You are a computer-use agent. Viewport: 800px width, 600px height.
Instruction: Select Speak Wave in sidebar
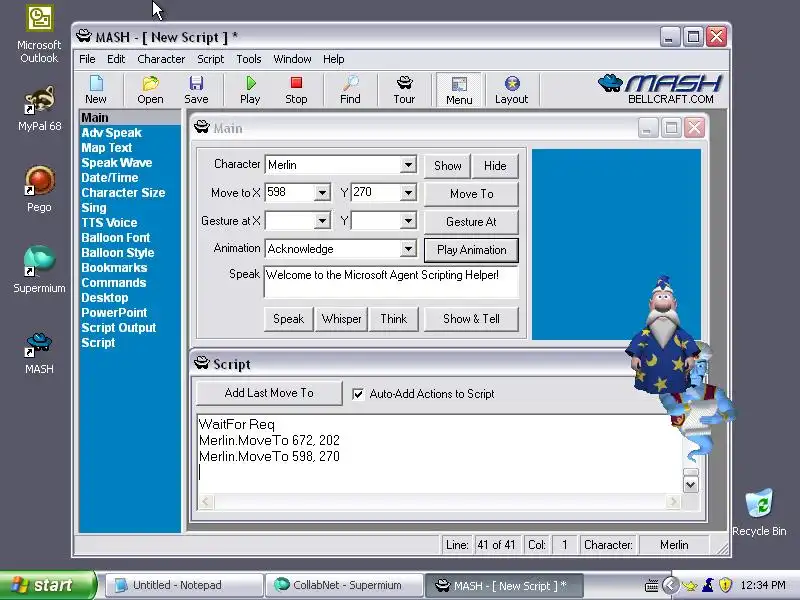point(117,163)
